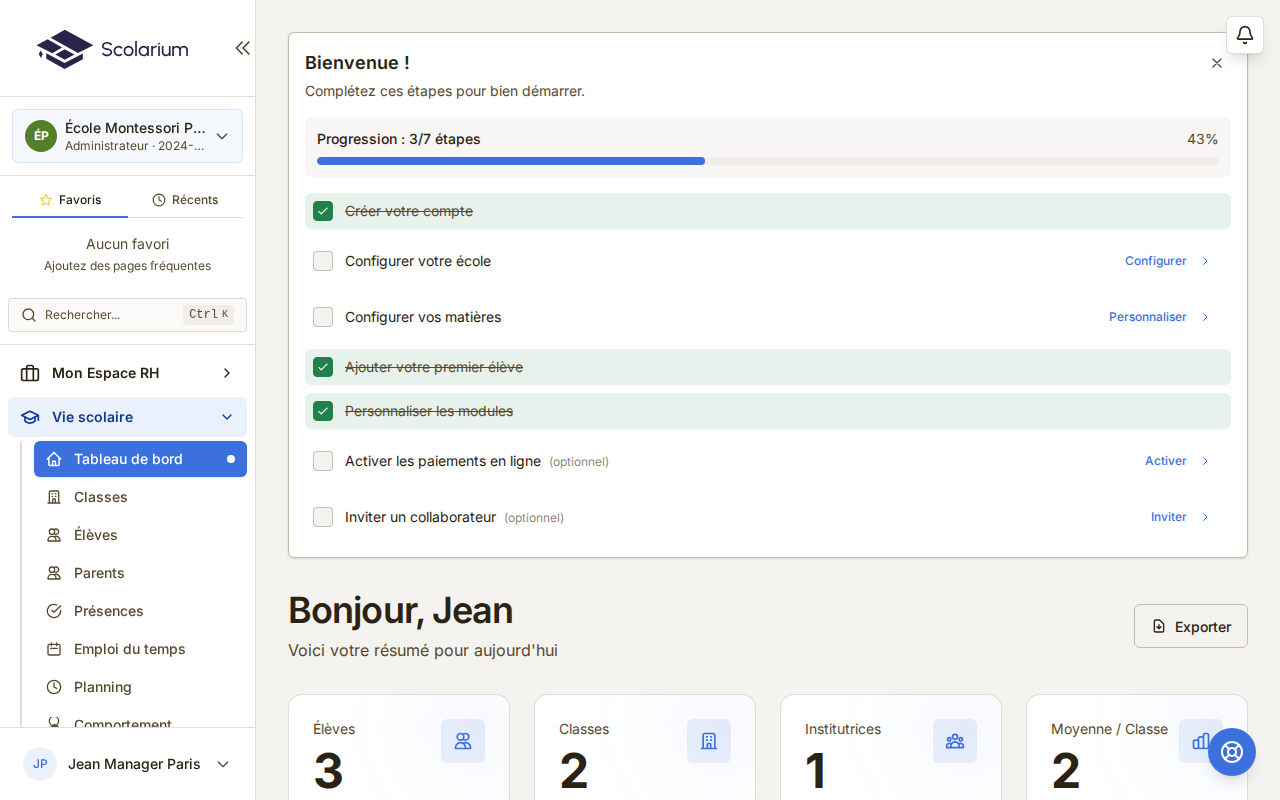The image size is (1280, 800).
Task: Click the Exporter button
Action: [x=1191, y=626]
